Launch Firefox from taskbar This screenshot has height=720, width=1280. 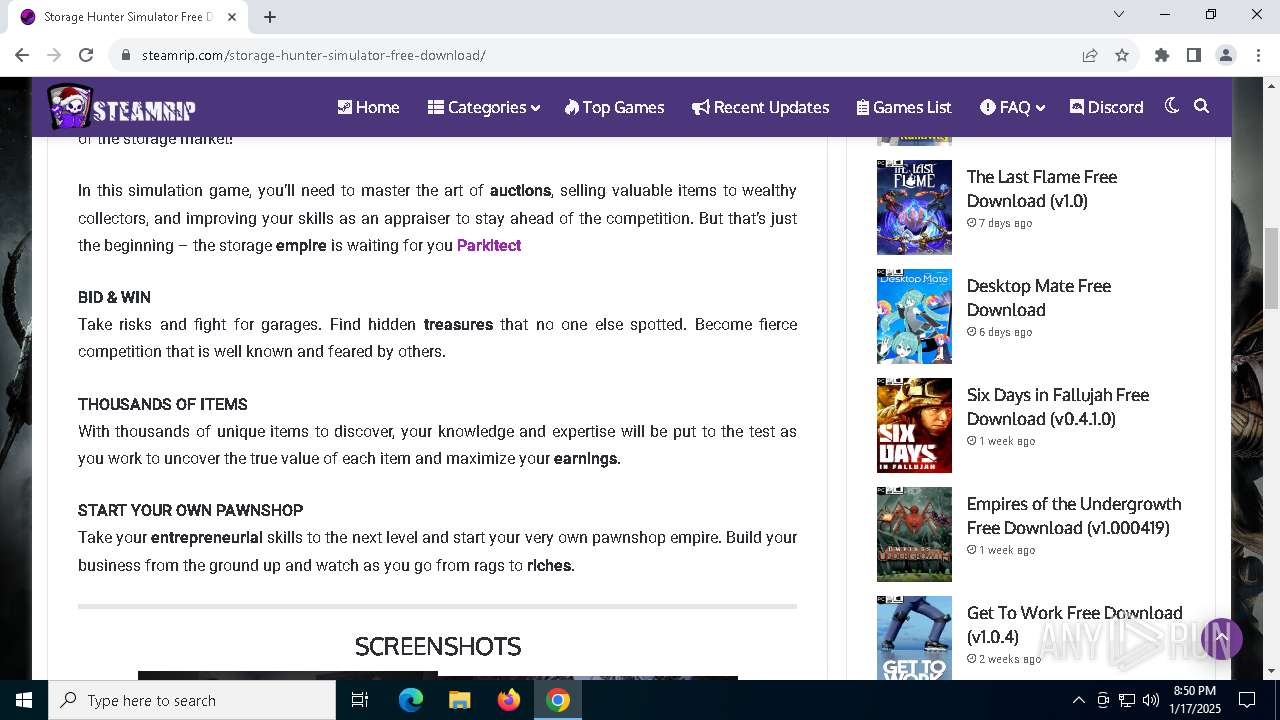click(x=509, y=700)
